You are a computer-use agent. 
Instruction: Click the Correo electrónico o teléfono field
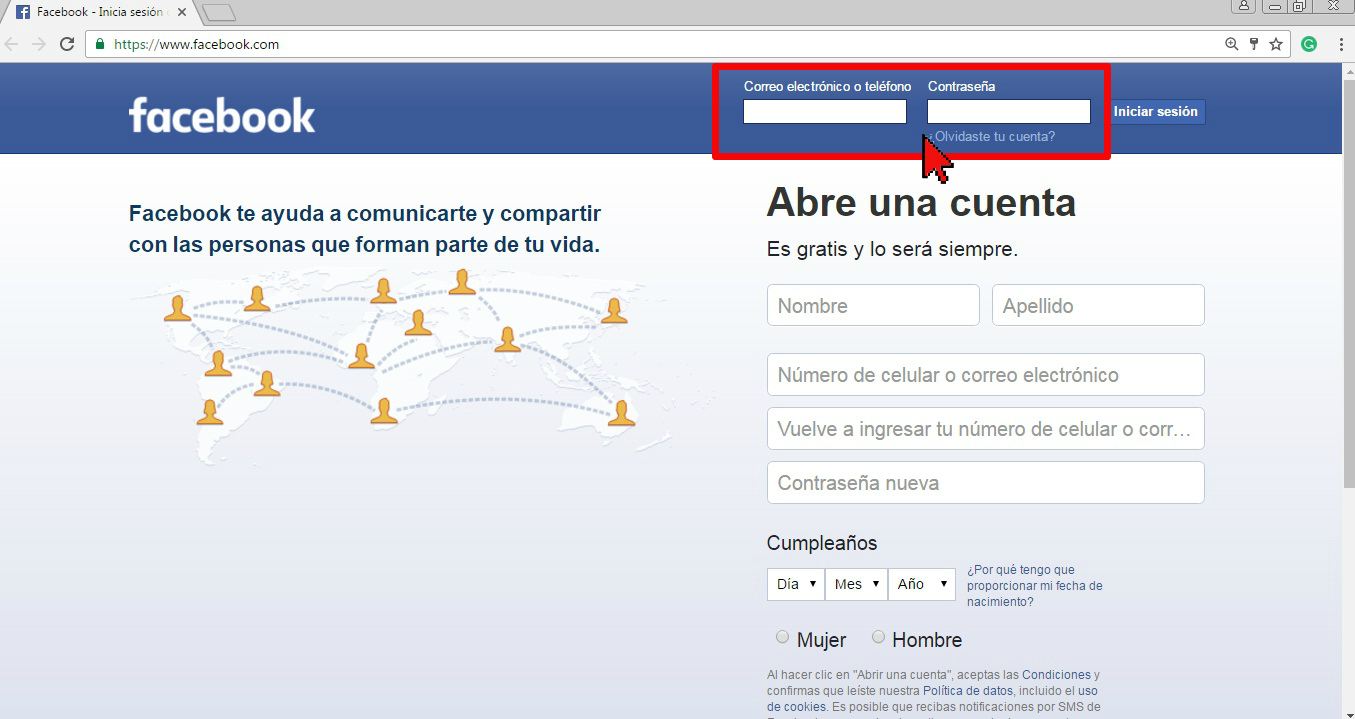pos(825,111)
